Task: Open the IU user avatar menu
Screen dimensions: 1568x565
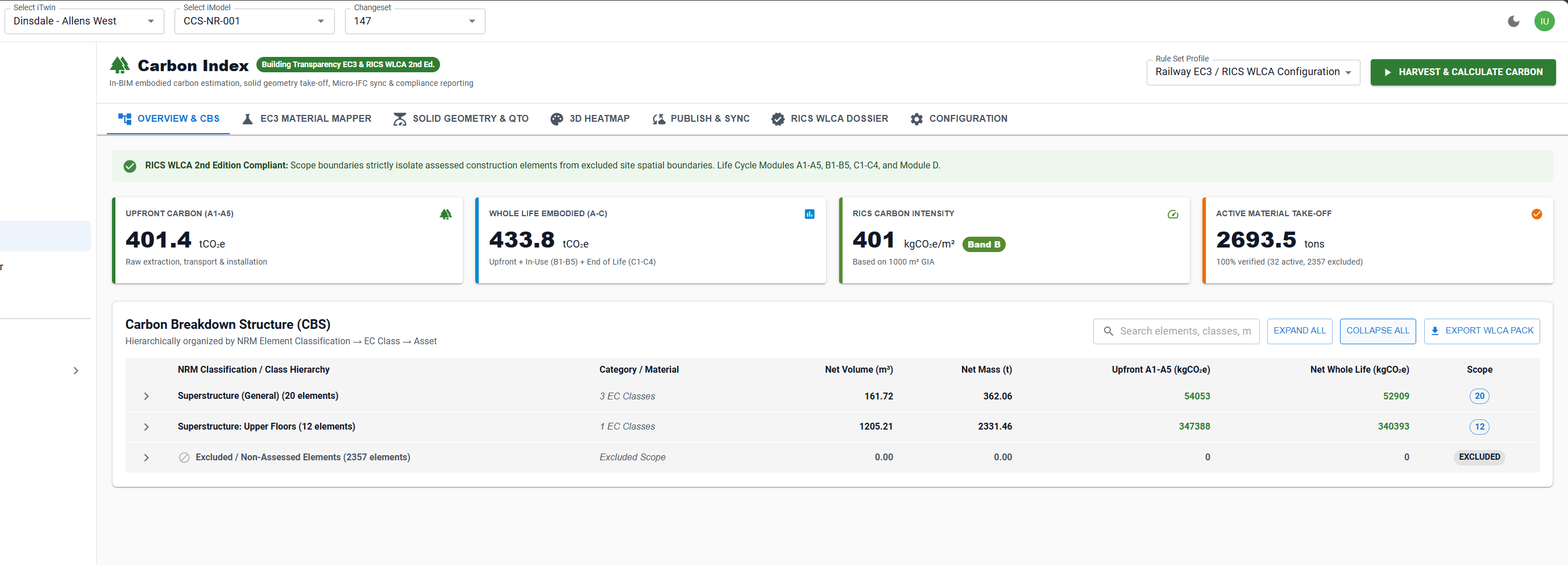Action: (x=1544, y=21)
